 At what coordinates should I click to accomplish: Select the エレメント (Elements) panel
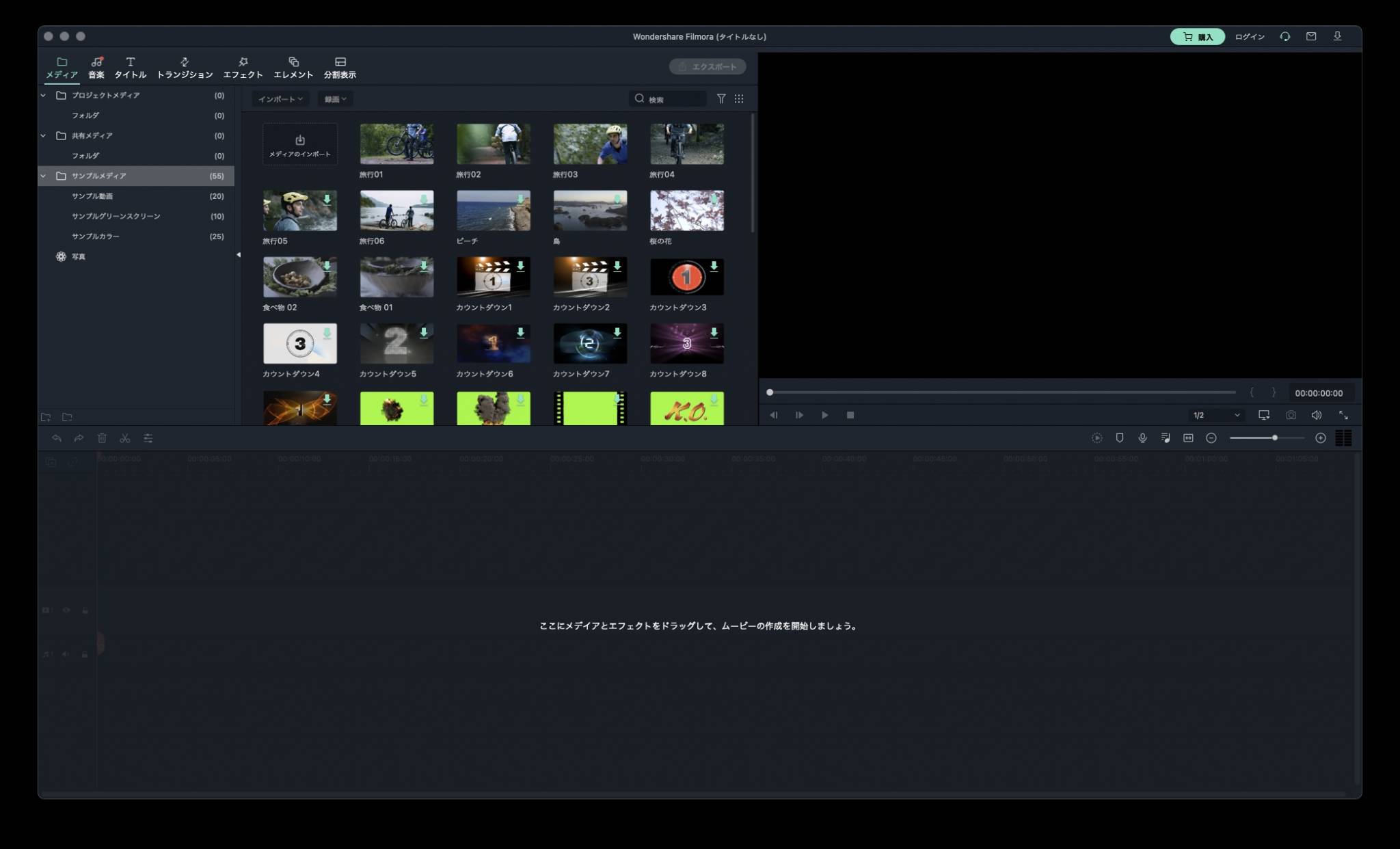pos(294,66)
